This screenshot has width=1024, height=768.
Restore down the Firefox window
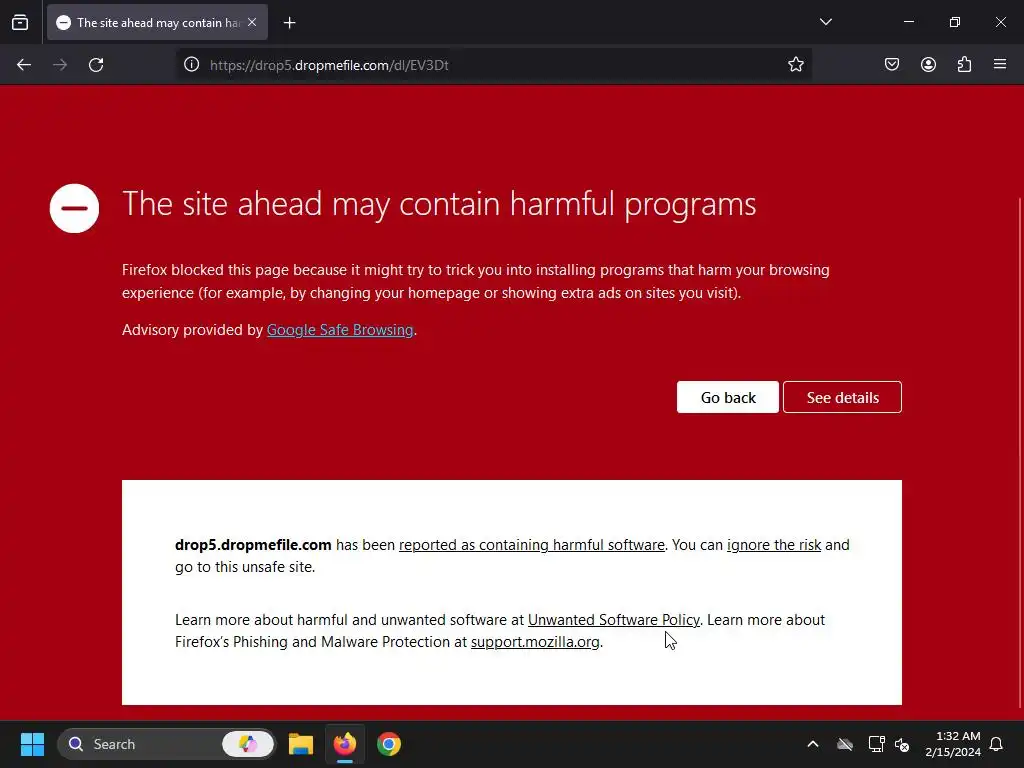pyautogui.click(x=954, y=22)
